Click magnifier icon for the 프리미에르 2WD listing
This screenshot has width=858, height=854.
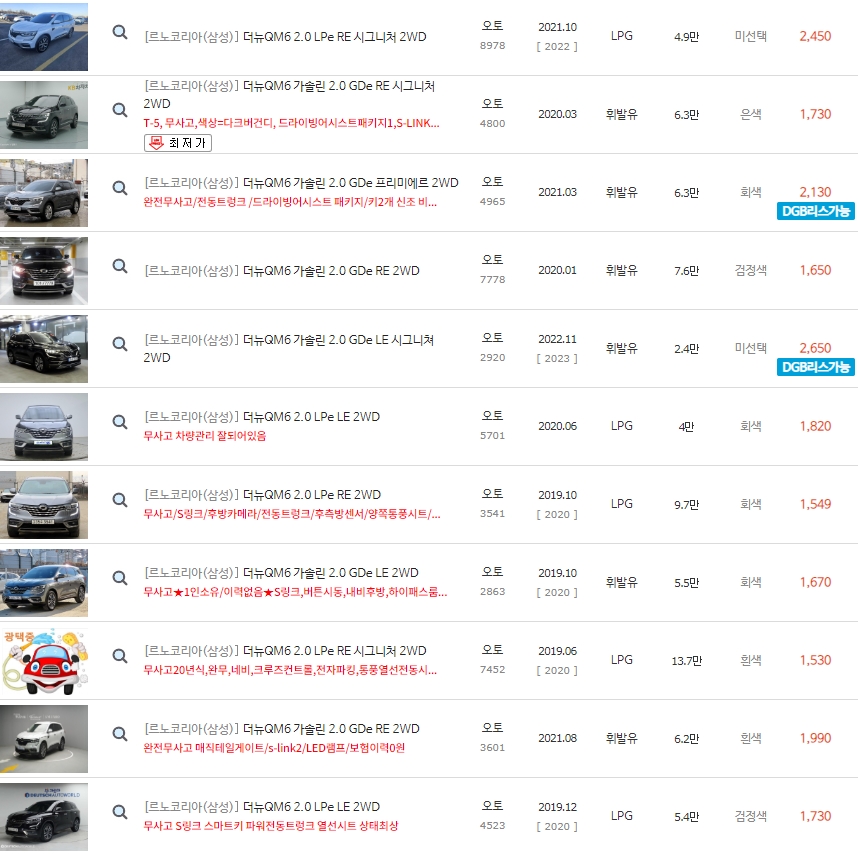tap(120, 188)
